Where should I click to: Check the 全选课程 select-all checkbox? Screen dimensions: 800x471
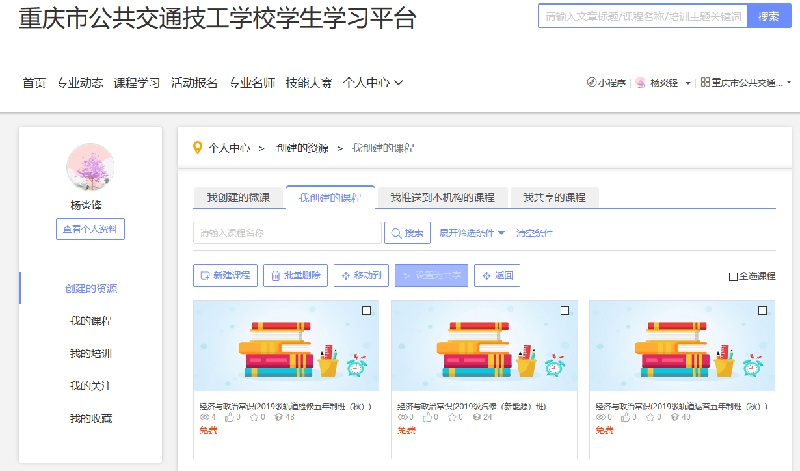point(733,276)
